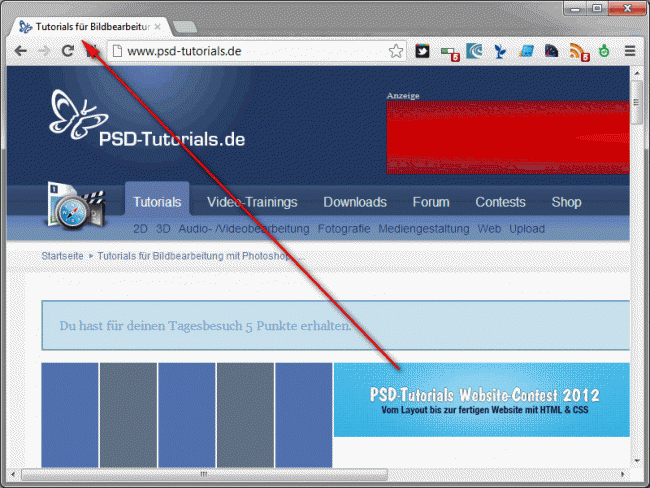Screen dimensions: 650x488
Task: Click the green toggle extension with badge
Action: point(450,53)
